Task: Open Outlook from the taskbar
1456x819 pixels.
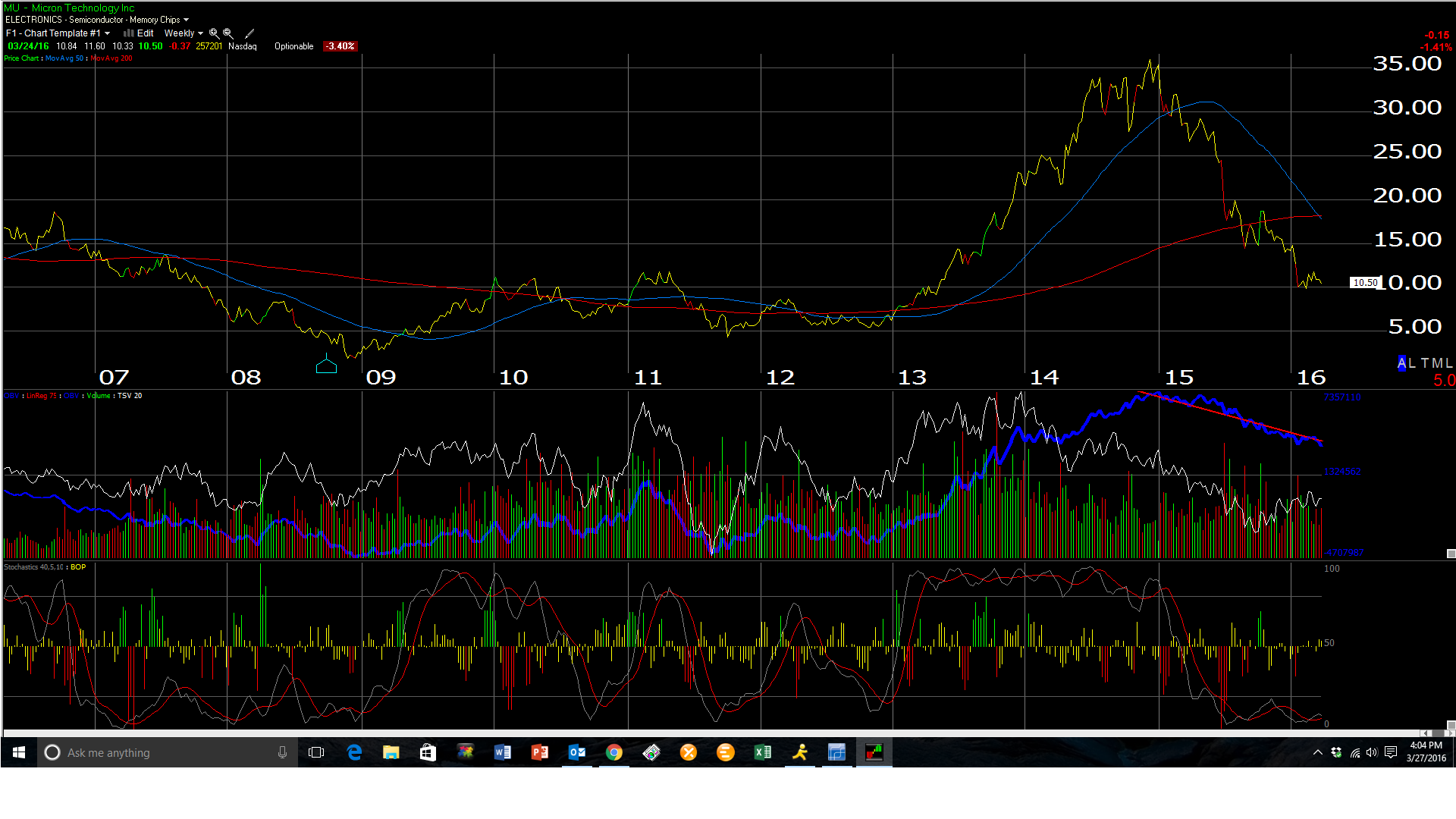Action: 577,752
